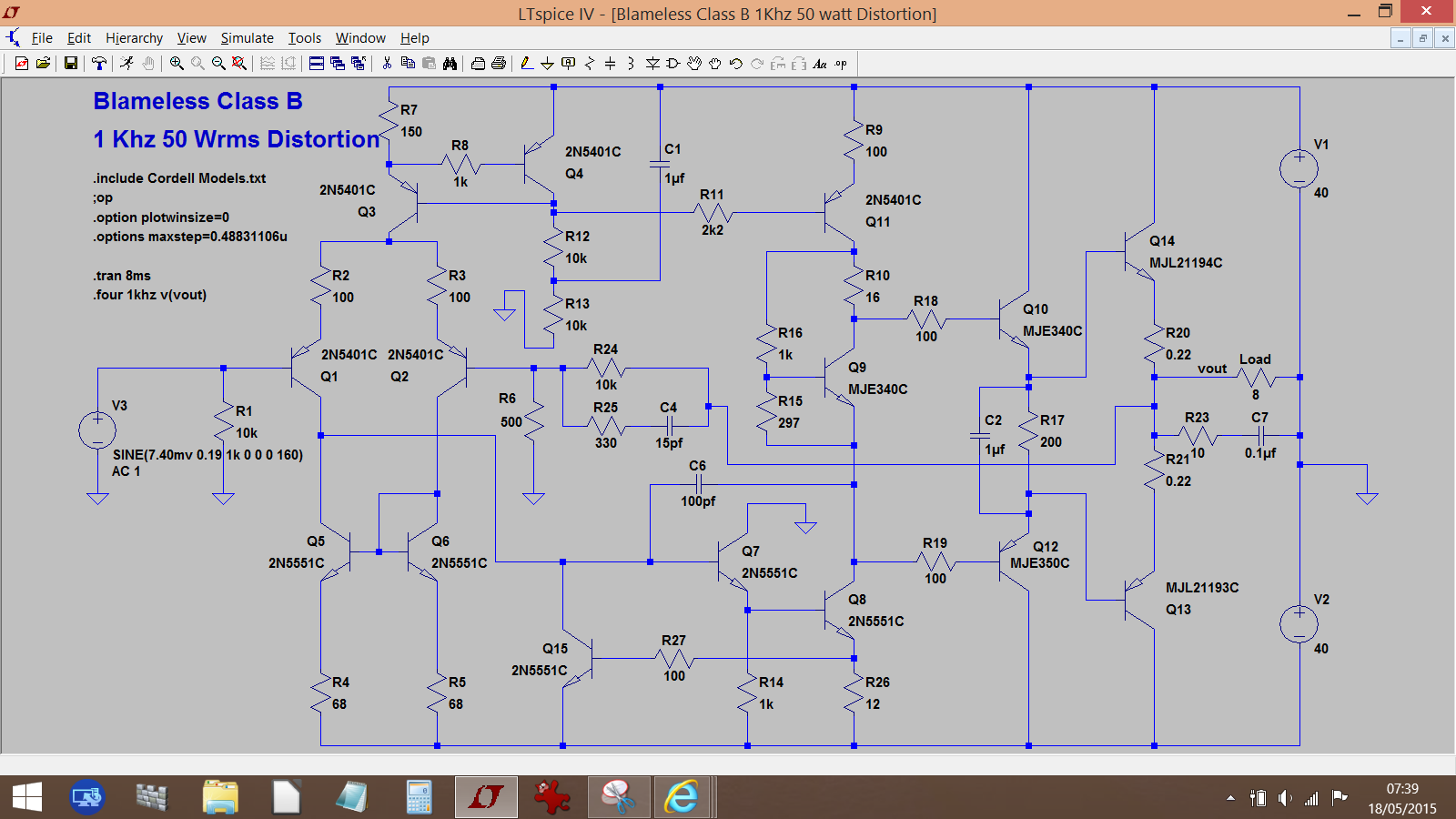Select the Move hand tool
Screen dimensions: 1456x819
(x=694, y=64)
